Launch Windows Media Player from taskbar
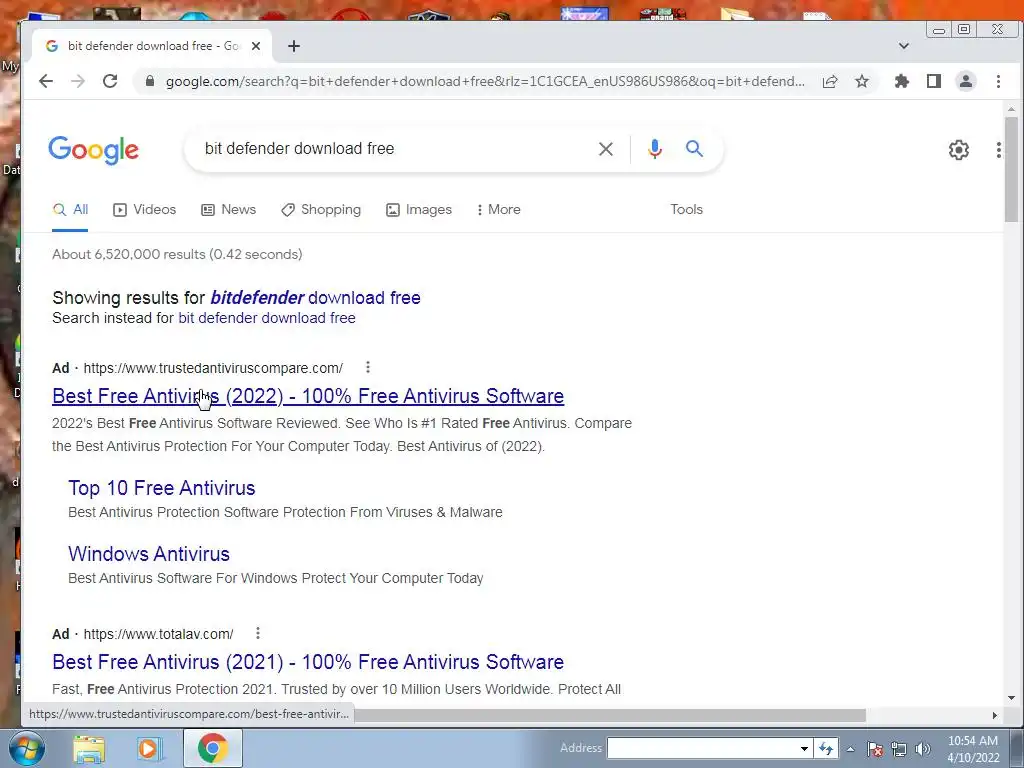This screenshot has height=768, width=1024. click(x=148, y=748)
